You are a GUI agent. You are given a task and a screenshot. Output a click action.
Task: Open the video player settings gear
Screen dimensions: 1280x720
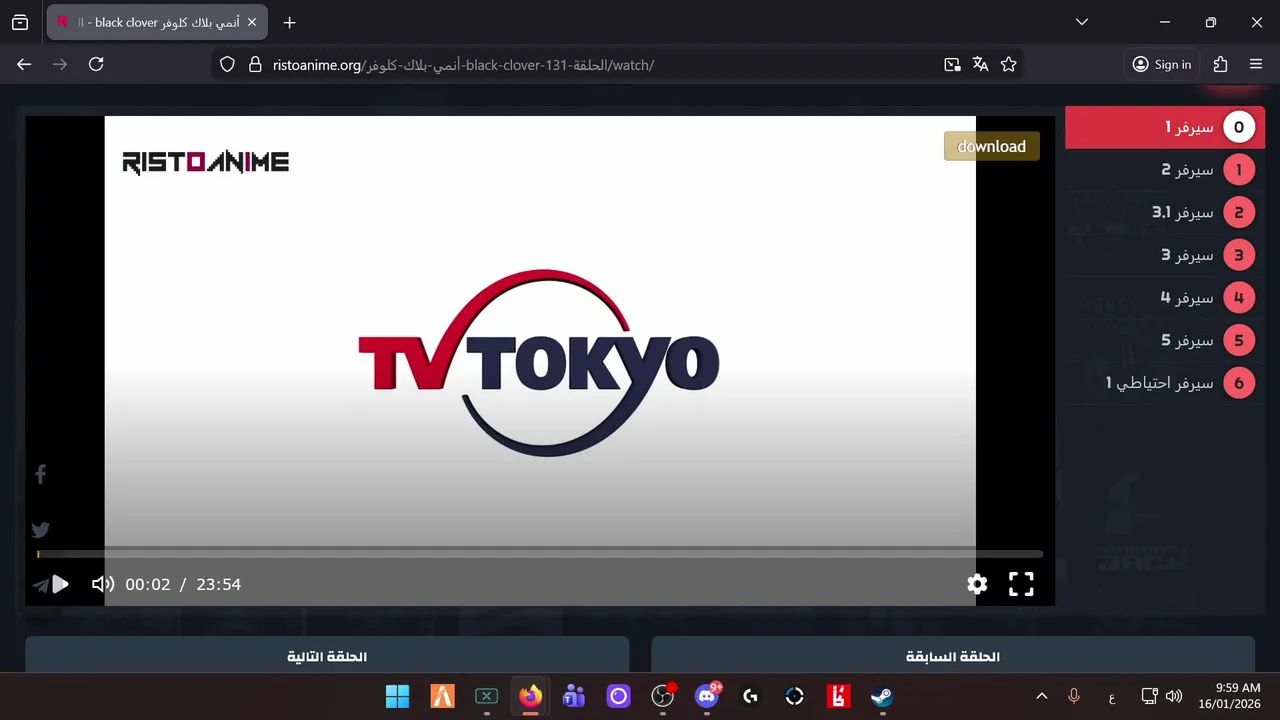point(977,584)
